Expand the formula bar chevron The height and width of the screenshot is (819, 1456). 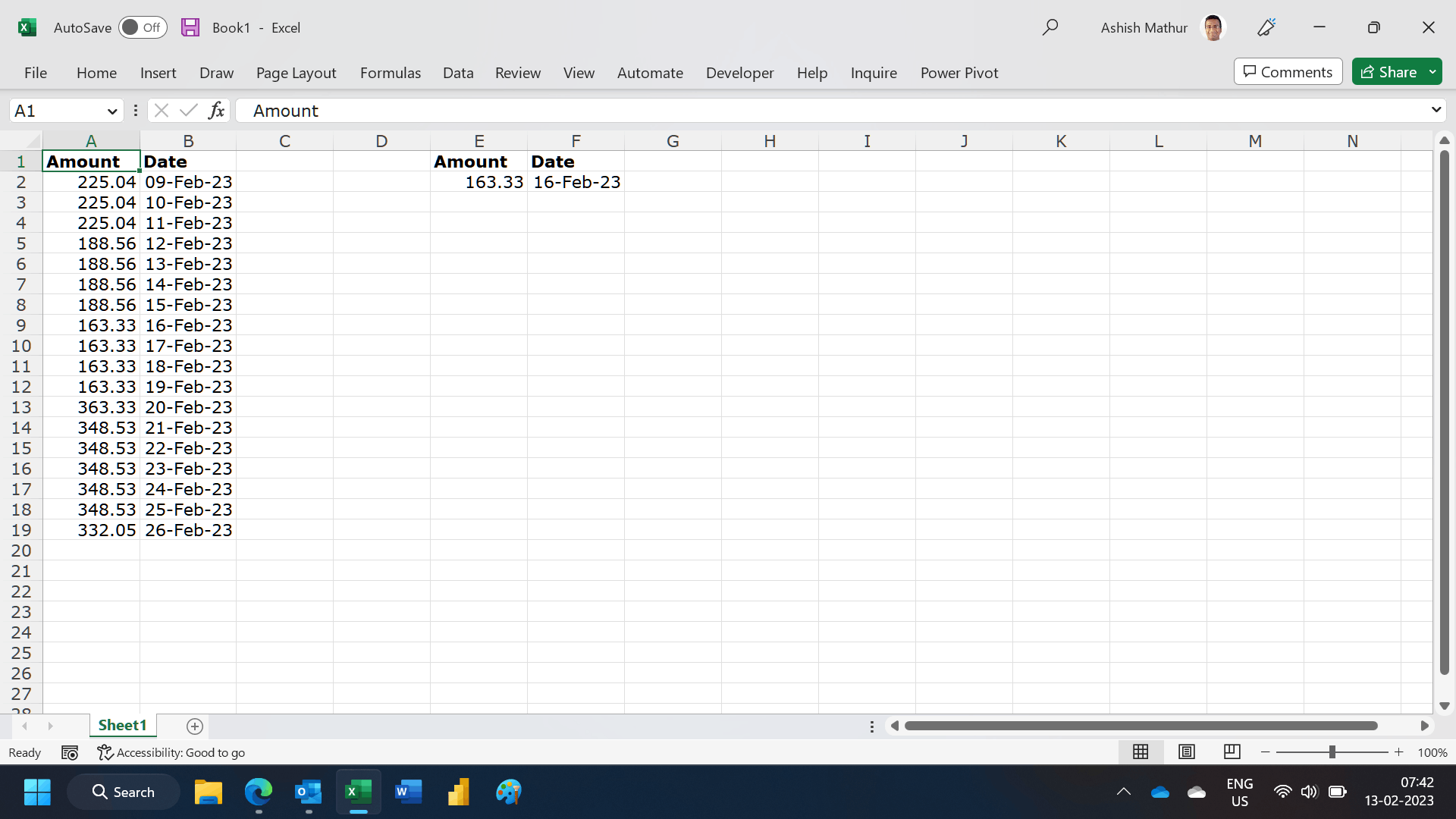coord(1436,110)
